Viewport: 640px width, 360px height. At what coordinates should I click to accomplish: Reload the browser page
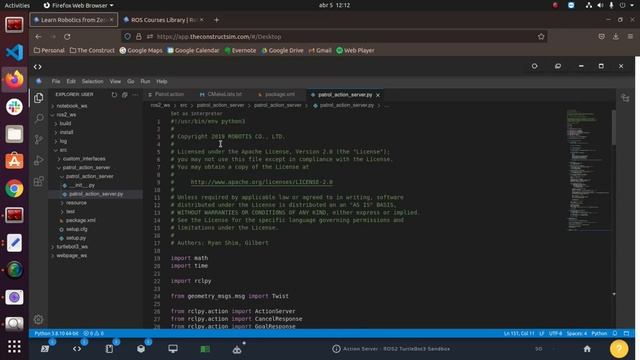(67, 37)
